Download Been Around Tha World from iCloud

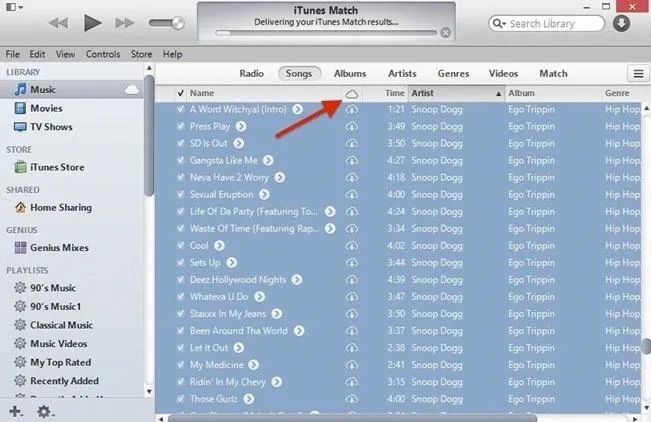352,331
